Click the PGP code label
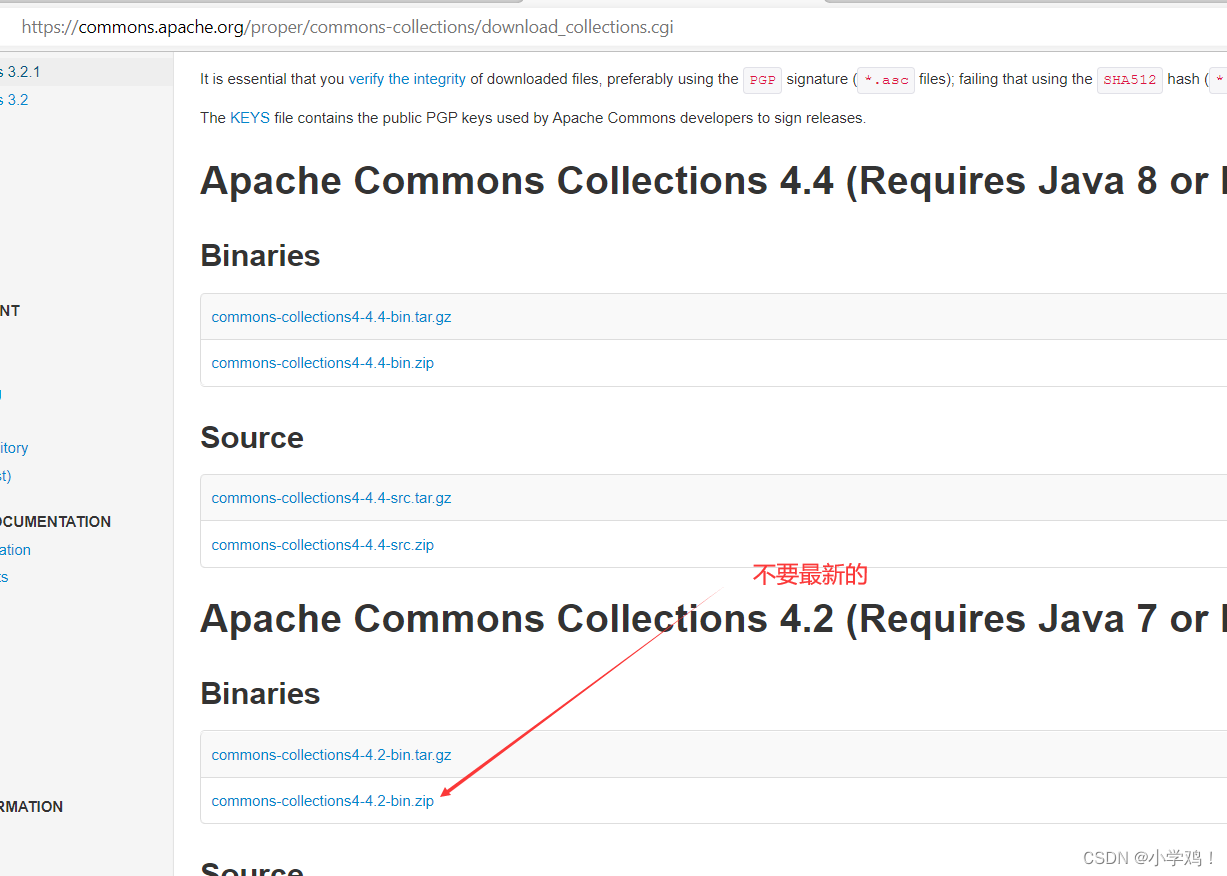The image size is (1227, 876). pos(762,80)
